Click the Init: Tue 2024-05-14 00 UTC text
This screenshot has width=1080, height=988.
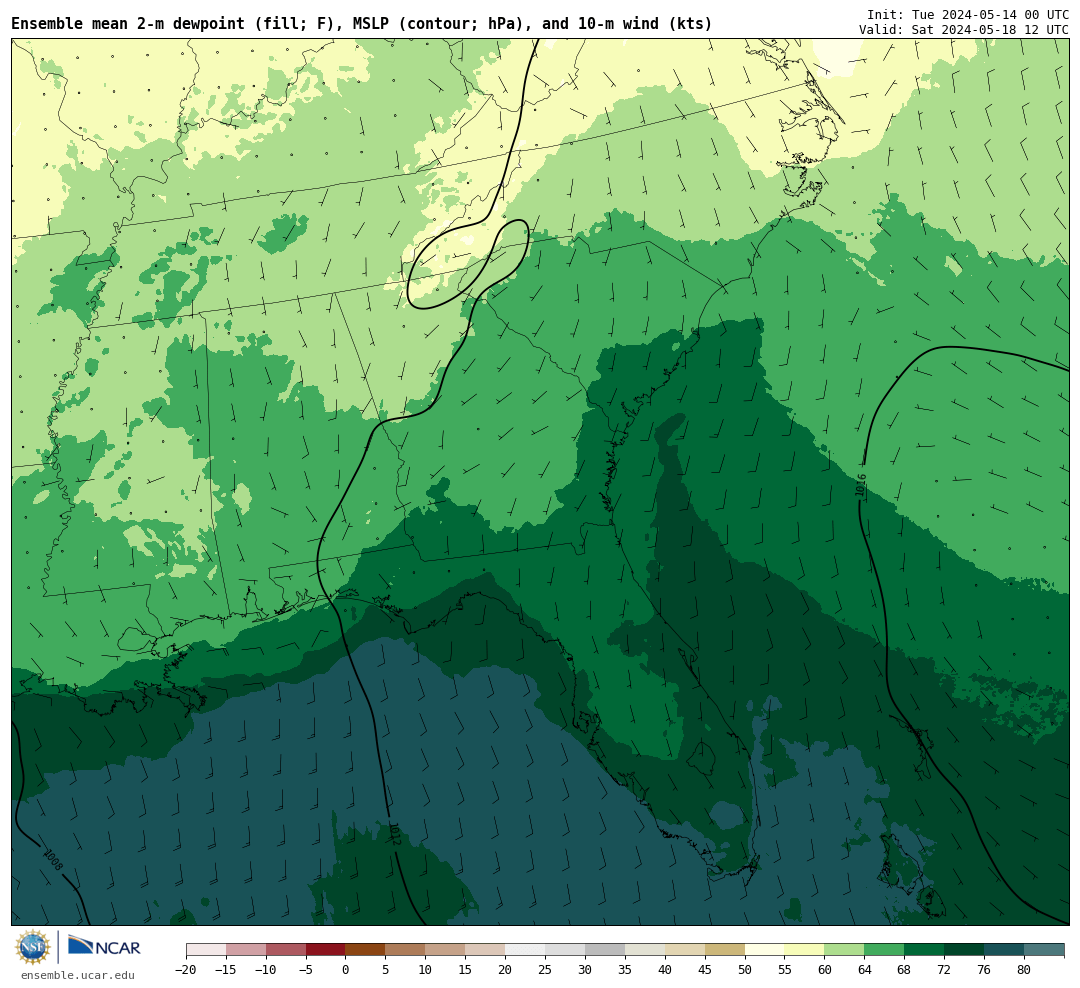pyautogui.click(x=968, y=14)
